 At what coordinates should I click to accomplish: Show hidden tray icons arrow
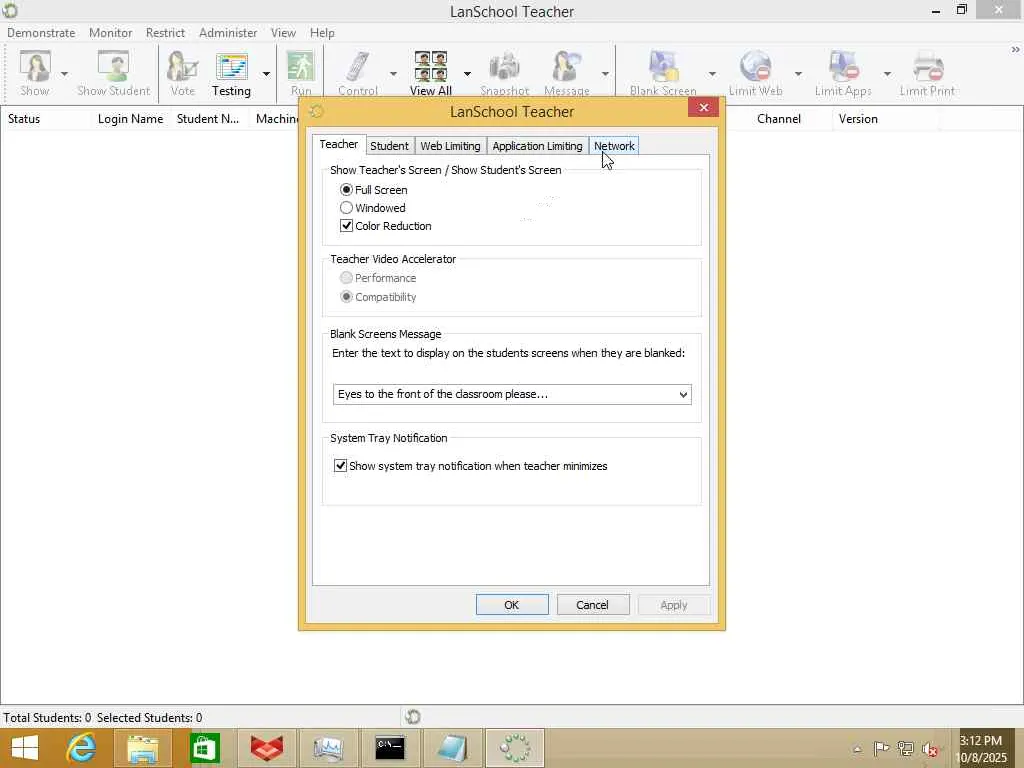pos(857,749)
